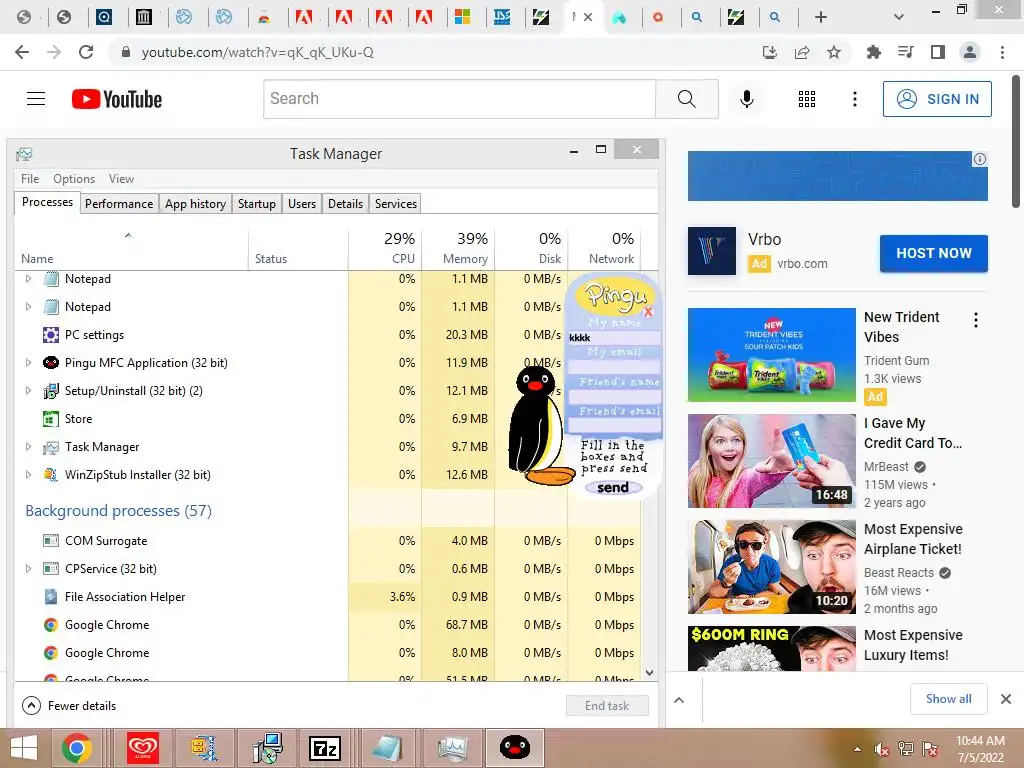This screenshot has height=768, width=1024.
Task: Open the View menu in Task Manager
Action: (x=121, y=179)
